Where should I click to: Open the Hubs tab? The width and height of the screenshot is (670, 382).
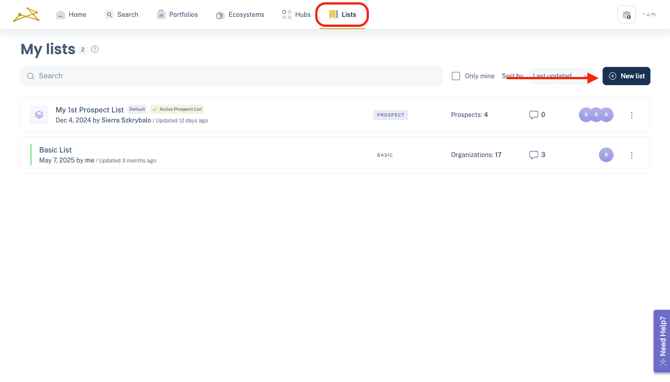coord(296,15)
